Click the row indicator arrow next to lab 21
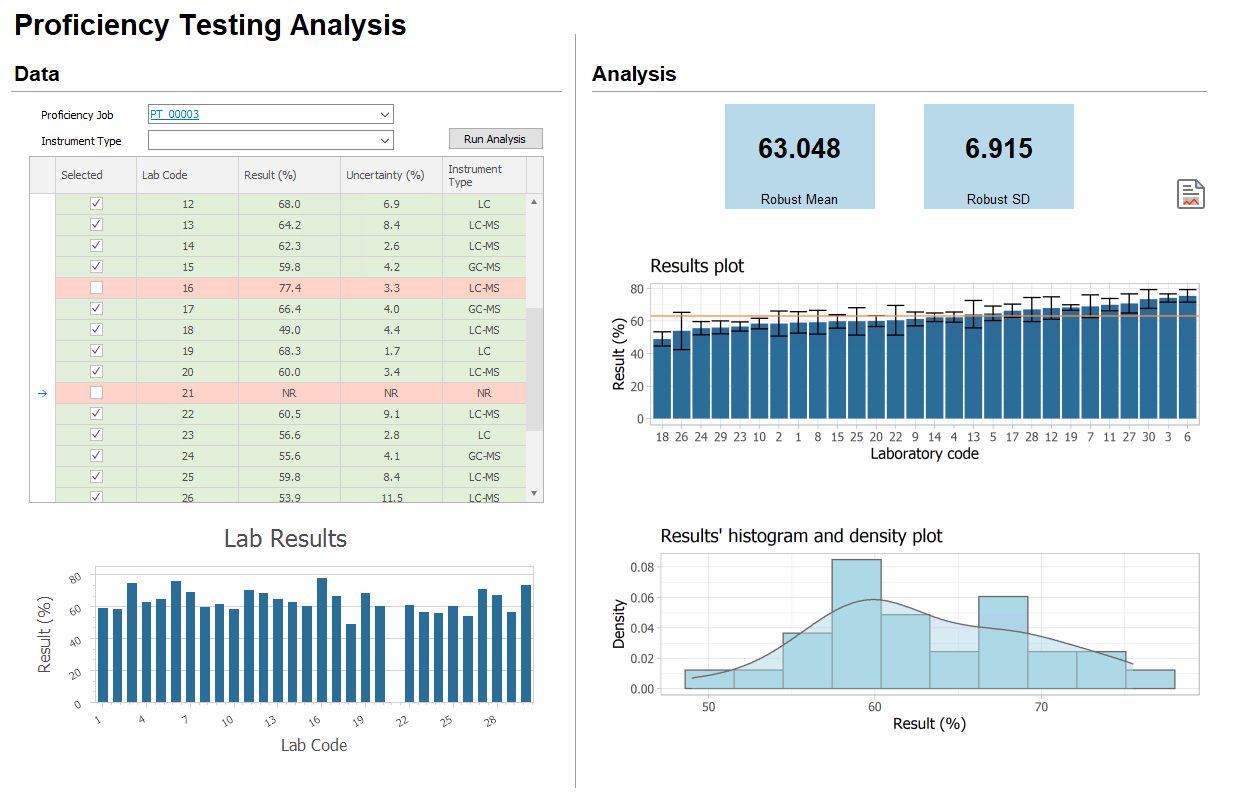1233x793 pixels. 42,393
